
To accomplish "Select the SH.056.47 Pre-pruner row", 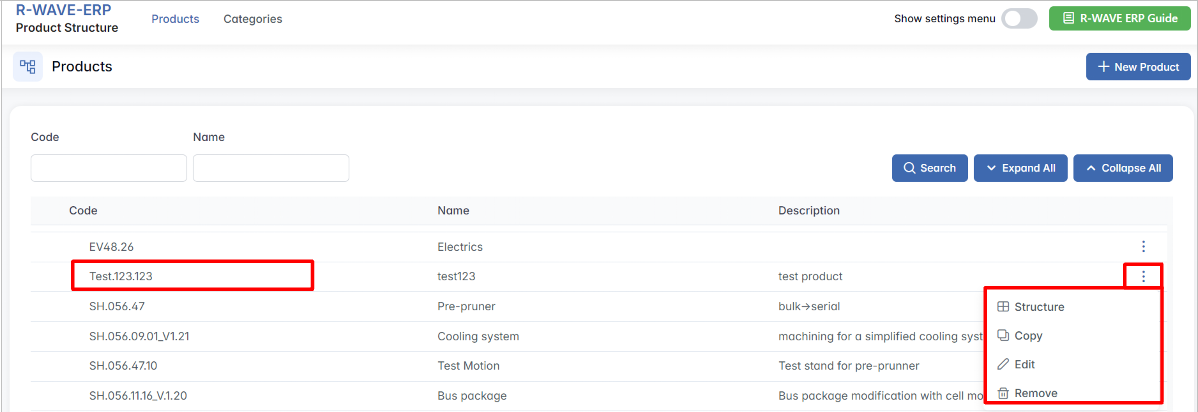I will click(x=117, y=307).
